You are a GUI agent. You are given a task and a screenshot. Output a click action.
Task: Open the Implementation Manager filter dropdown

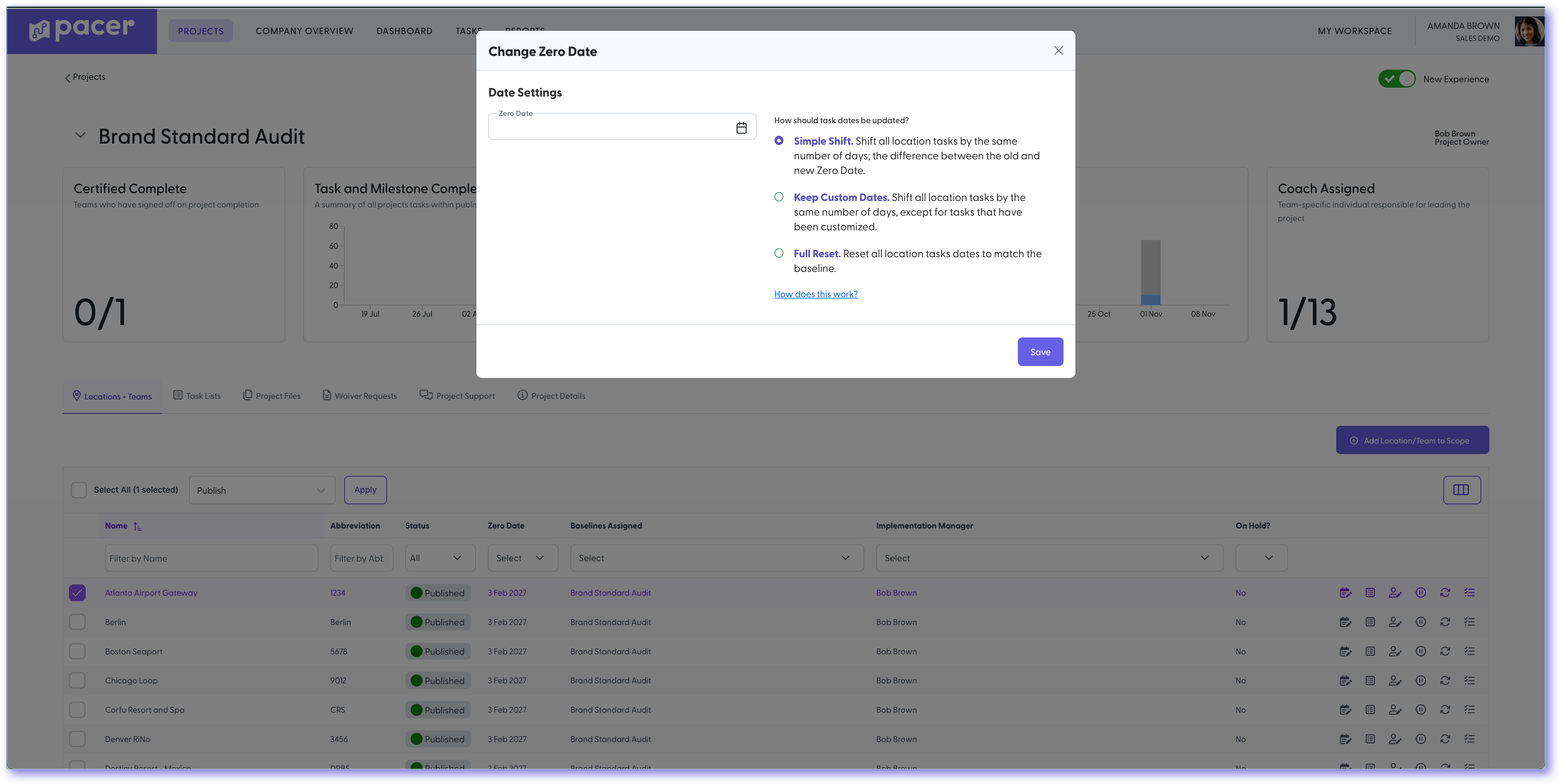pos(1049,558)
